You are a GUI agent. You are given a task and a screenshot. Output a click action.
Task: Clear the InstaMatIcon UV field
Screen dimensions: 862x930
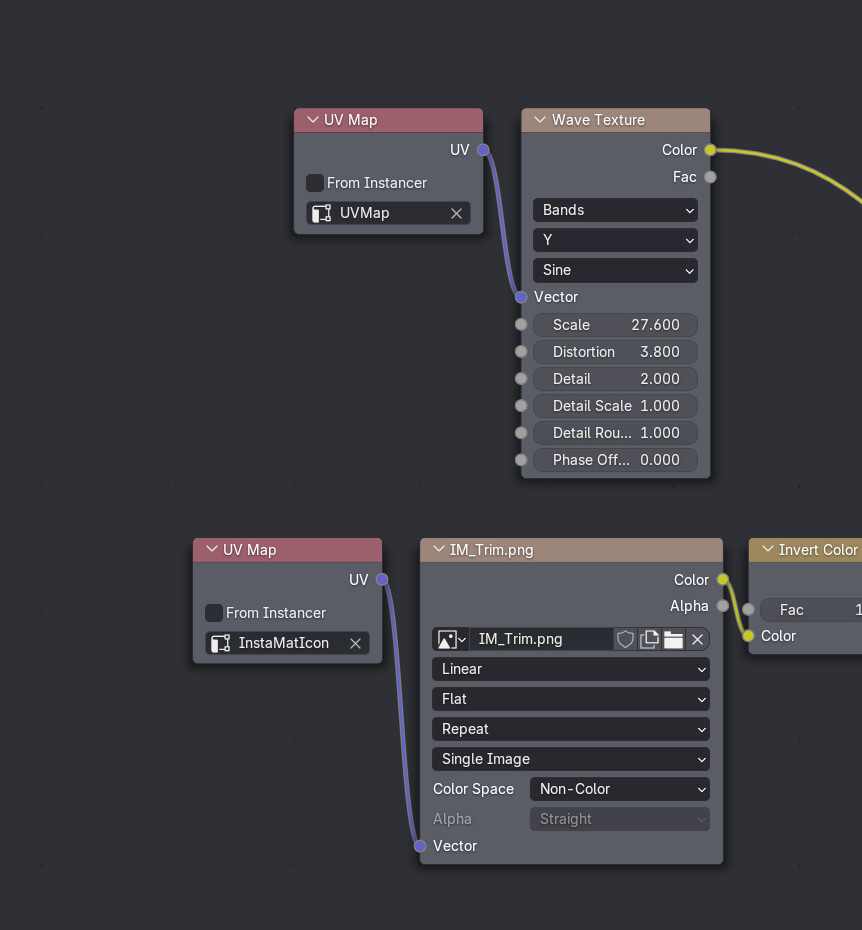pos(355,643)
